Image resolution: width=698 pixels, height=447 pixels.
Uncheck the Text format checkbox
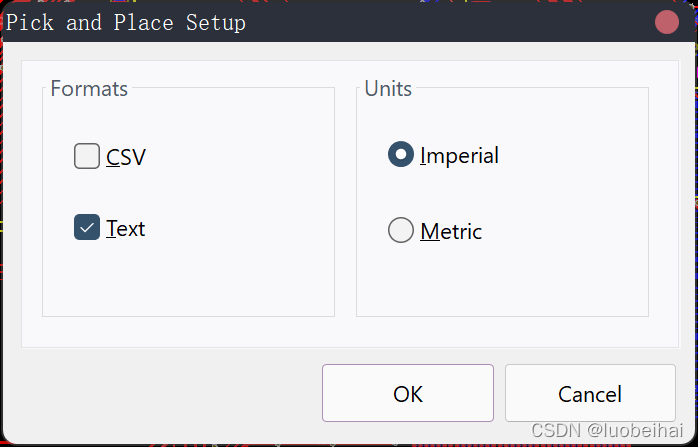(87, 228)
